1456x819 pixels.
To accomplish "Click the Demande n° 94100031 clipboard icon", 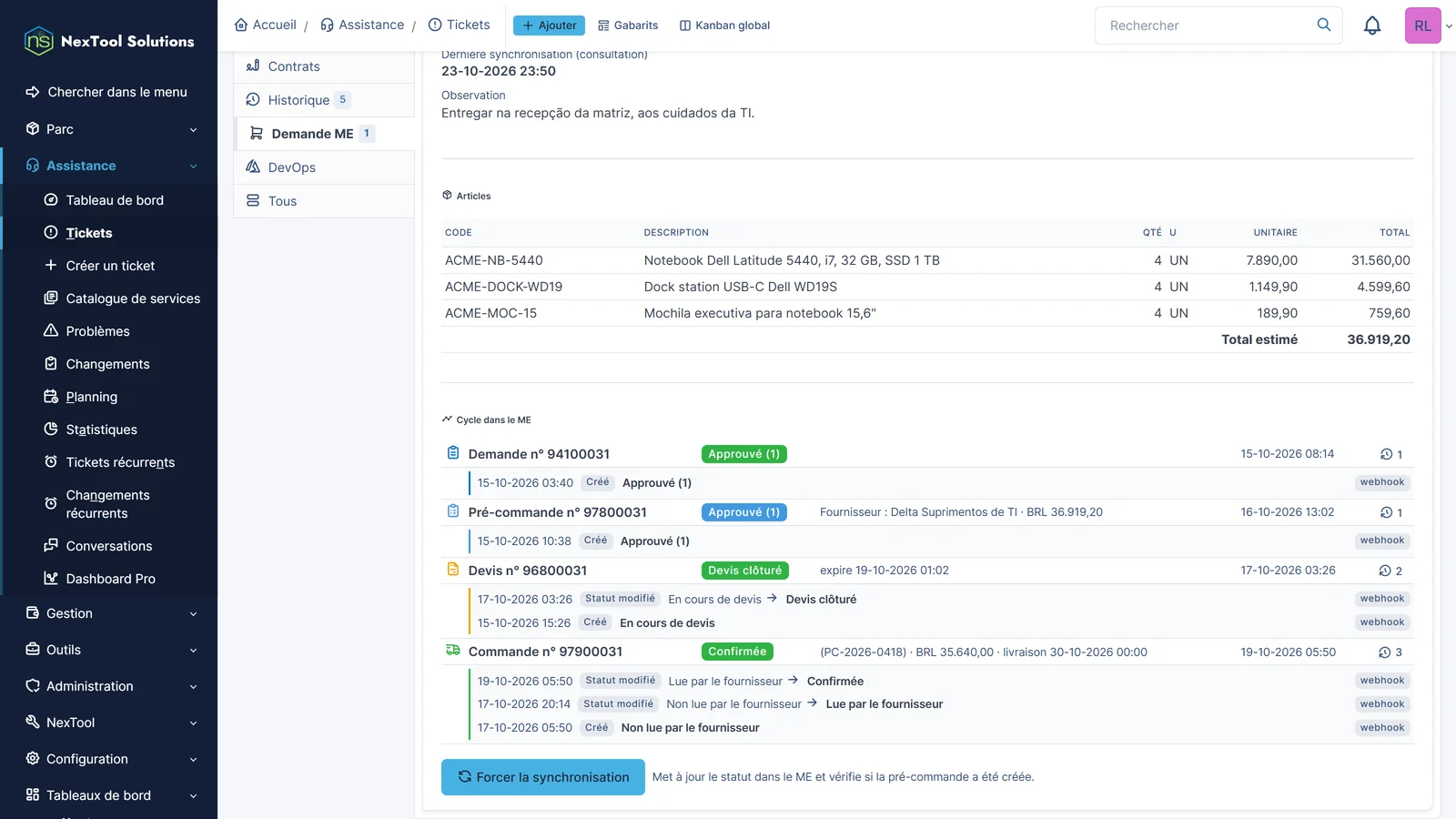I will click(x=453, y=453).
